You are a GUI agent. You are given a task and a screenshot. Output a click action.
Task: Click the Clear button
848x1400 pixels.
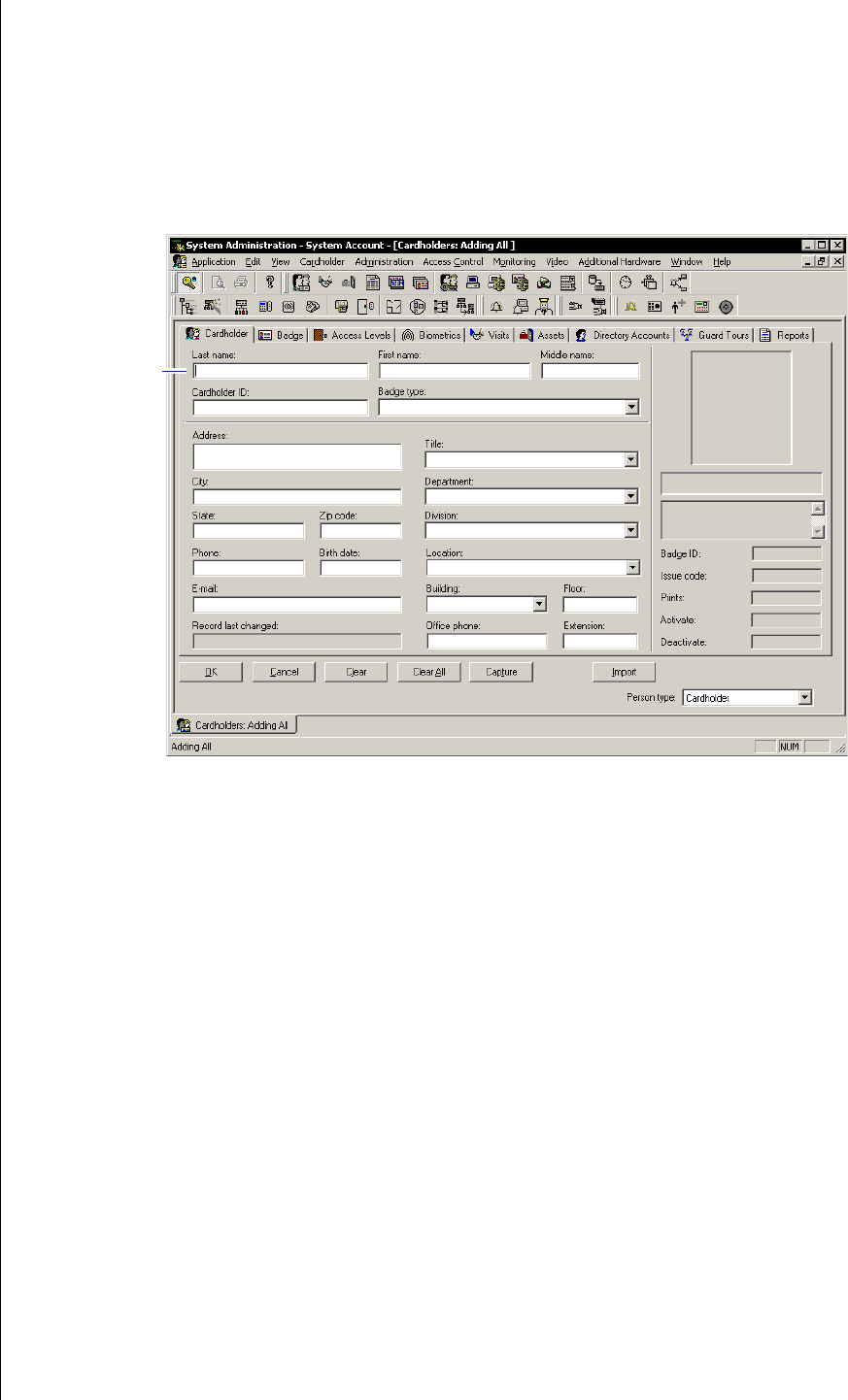[x=356, y=672]
